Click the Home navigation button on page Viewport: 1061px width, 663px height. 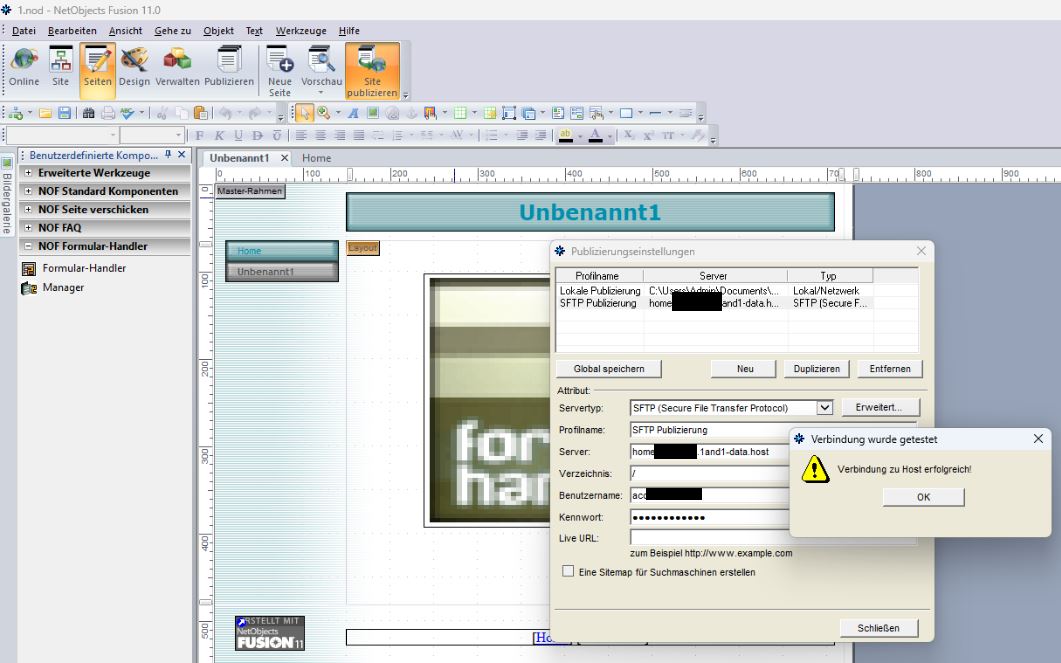coord(281,251)
